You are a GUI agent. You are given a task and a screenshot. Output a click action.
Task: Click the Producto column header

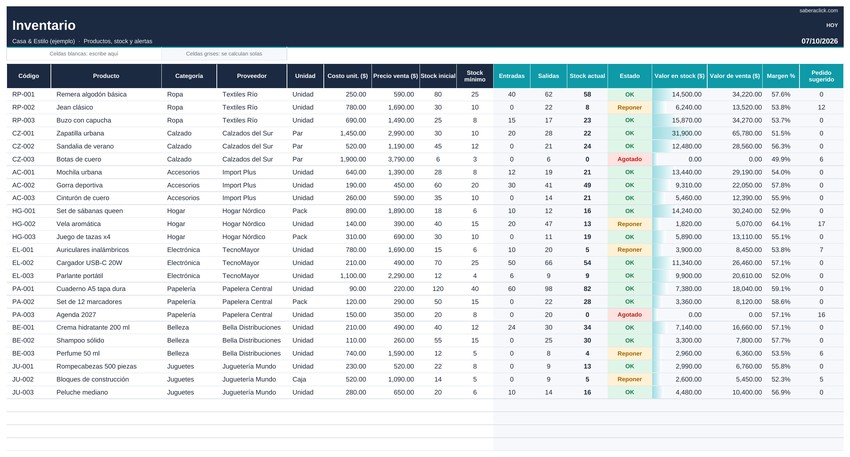coord(106,76)
